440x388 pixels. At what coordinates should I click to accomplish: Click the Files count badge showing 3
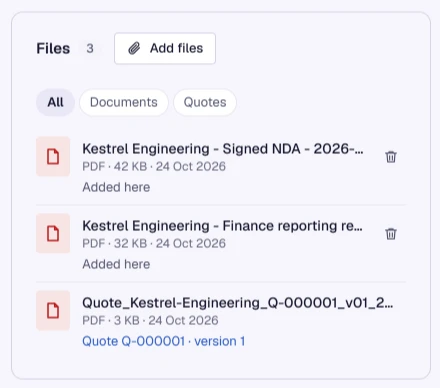click(90, 48)
